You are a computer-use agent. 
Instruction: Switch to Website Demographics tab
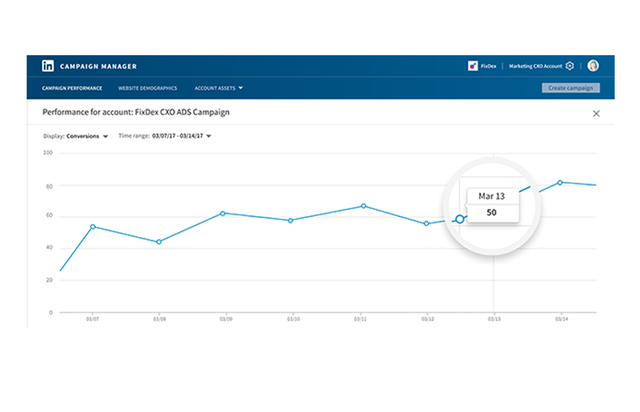pyautogui.click(x=147, y=88)
